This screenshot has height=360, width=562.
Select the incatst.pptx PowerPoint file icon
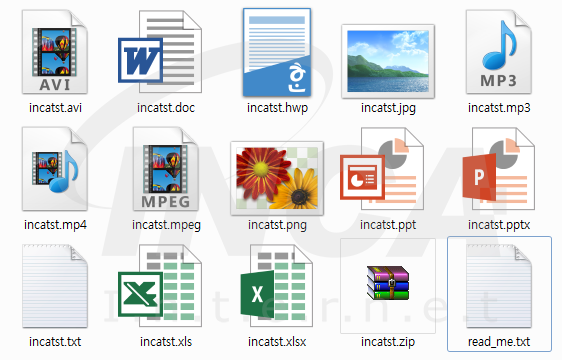tap(499, 169)
